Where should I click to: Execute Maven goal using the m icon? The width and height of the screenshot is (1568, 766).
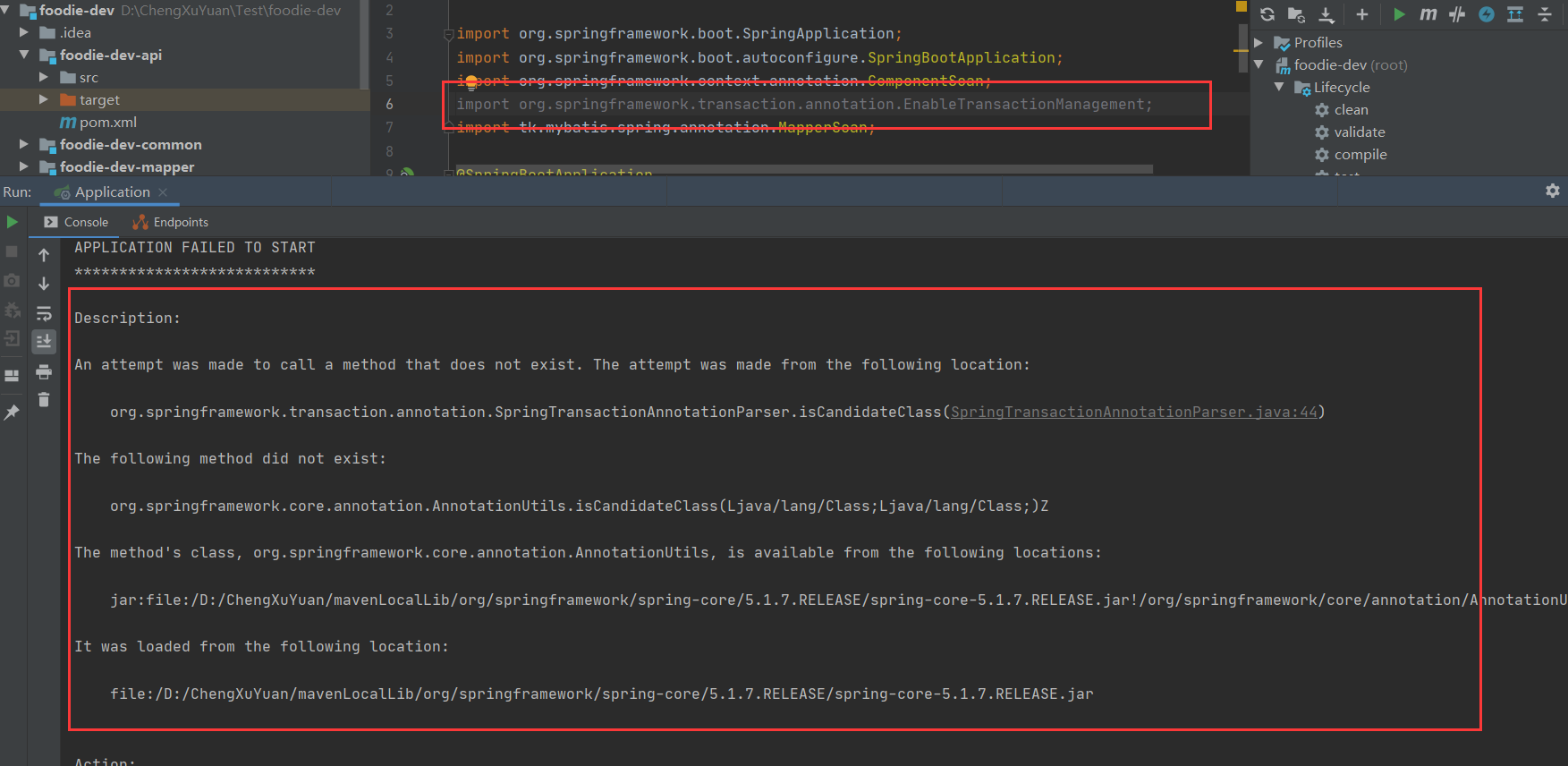[x=1428, y=14]
